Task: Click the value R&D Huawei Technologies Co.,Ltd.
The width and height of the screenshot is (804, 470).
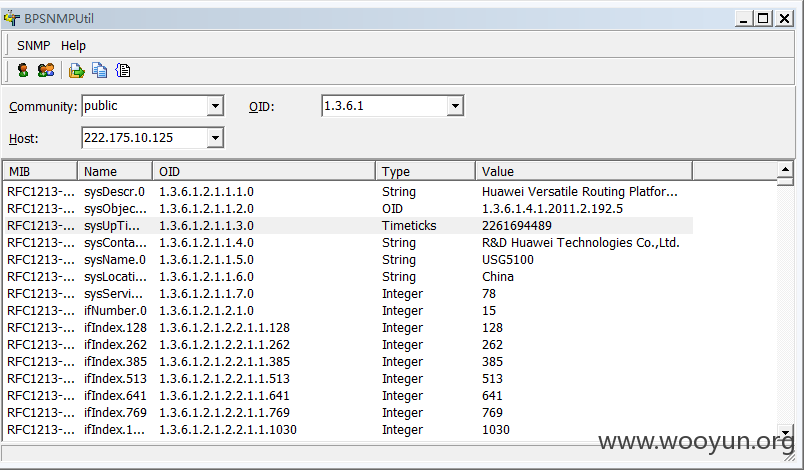Action: [x=580, y=242]
